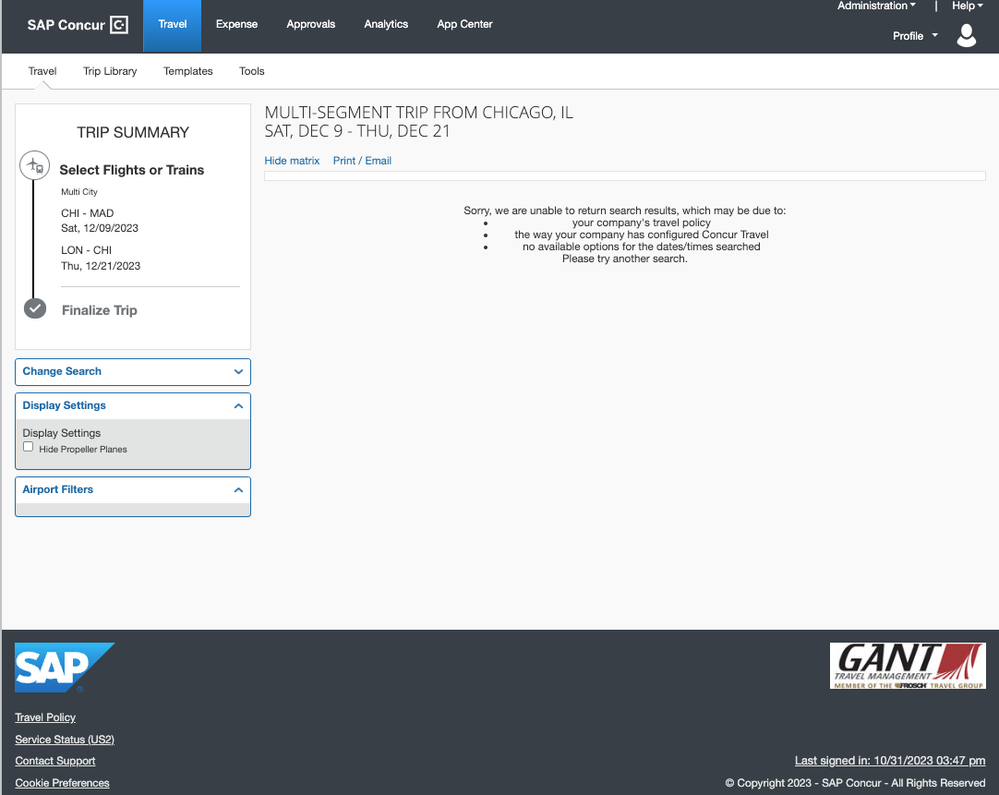Open Templates sub-tab
Screen dimensions: 999x795
click(x=188, y=71)
